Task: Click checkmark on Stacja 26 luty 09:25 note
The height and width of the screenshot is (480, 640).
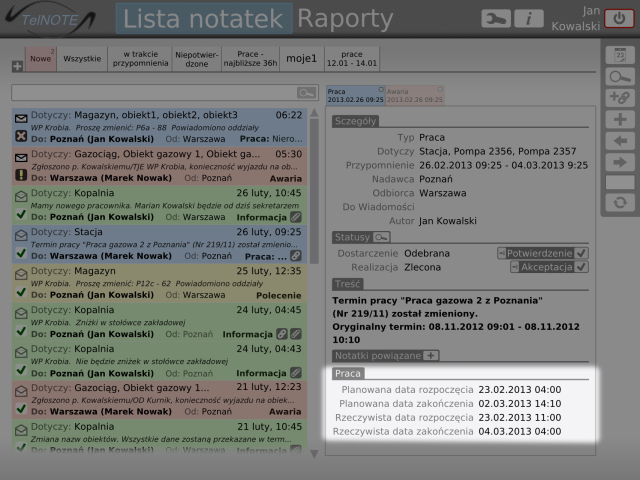Action: tap(21, 253)
